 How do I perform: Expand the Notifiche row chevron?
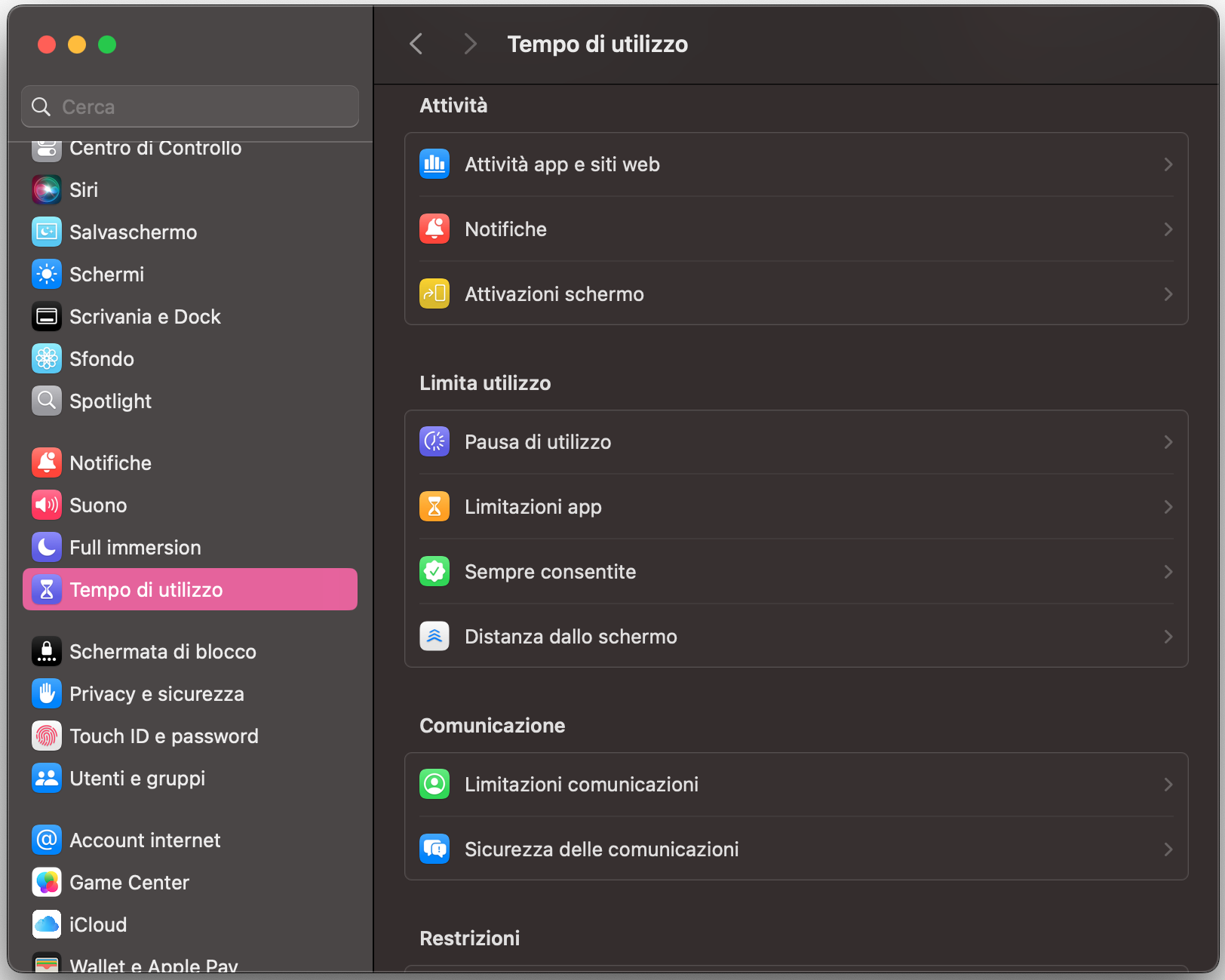1168,229
